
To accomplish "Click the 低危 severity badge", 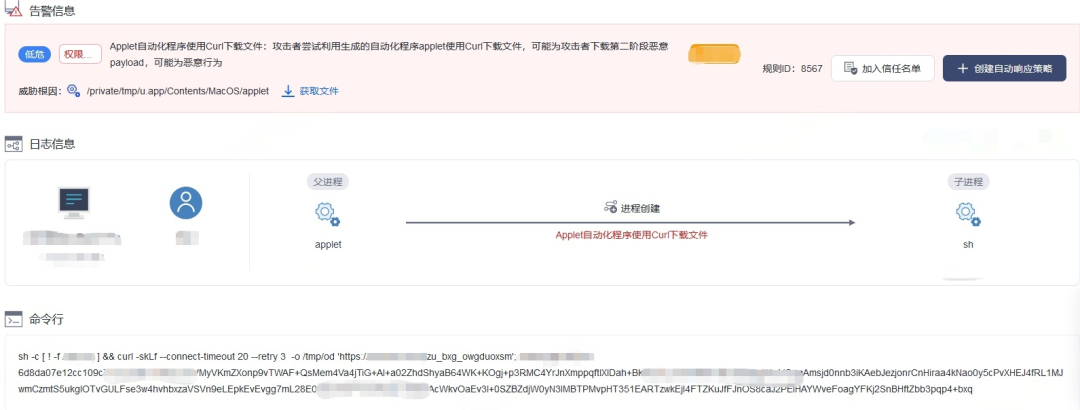I will click(34, 55).
